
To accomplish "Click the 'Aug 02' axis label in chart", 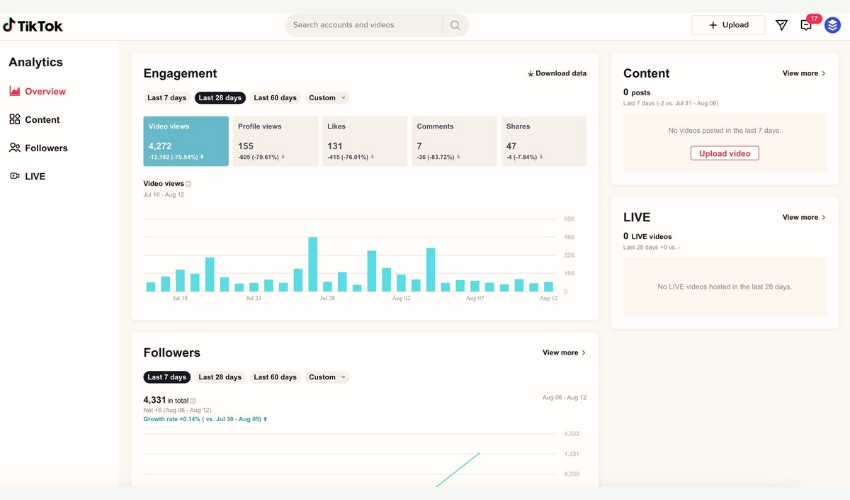I will coord(401,298).
